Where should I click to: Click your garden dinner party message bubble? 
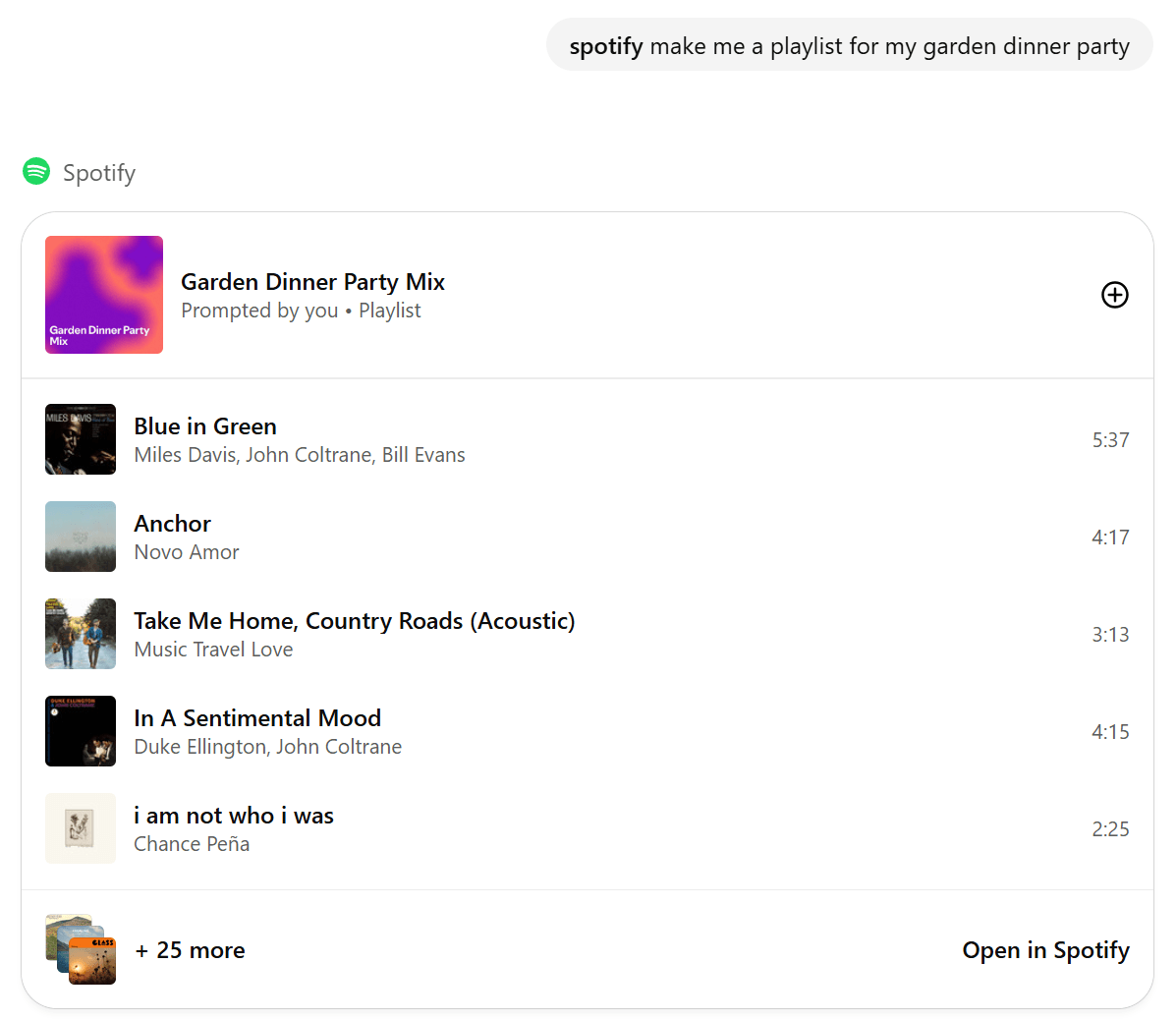(849, 45)
